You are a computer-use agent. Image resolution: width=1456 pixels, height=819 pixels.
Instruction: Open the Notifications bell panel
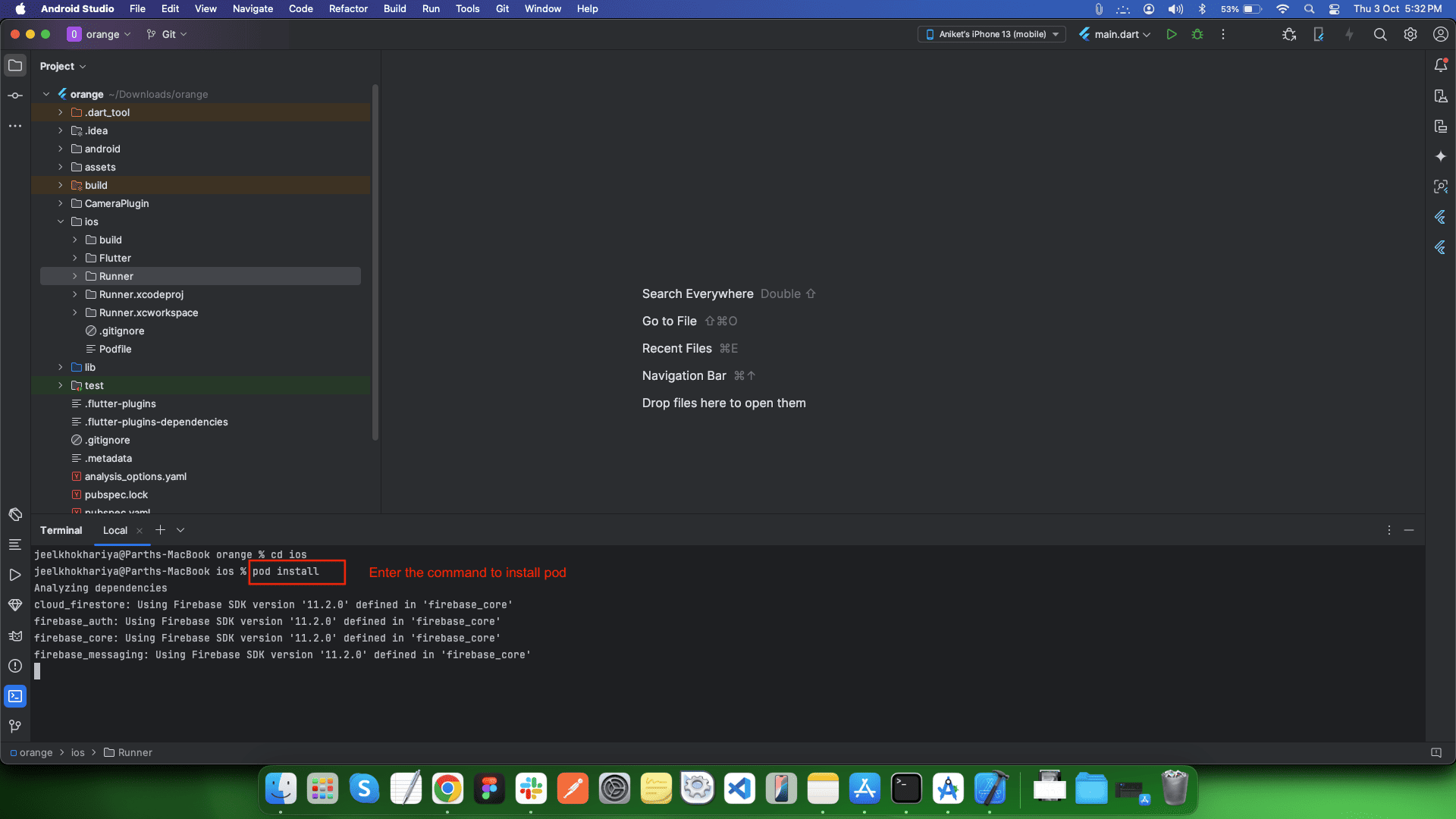1441,65
